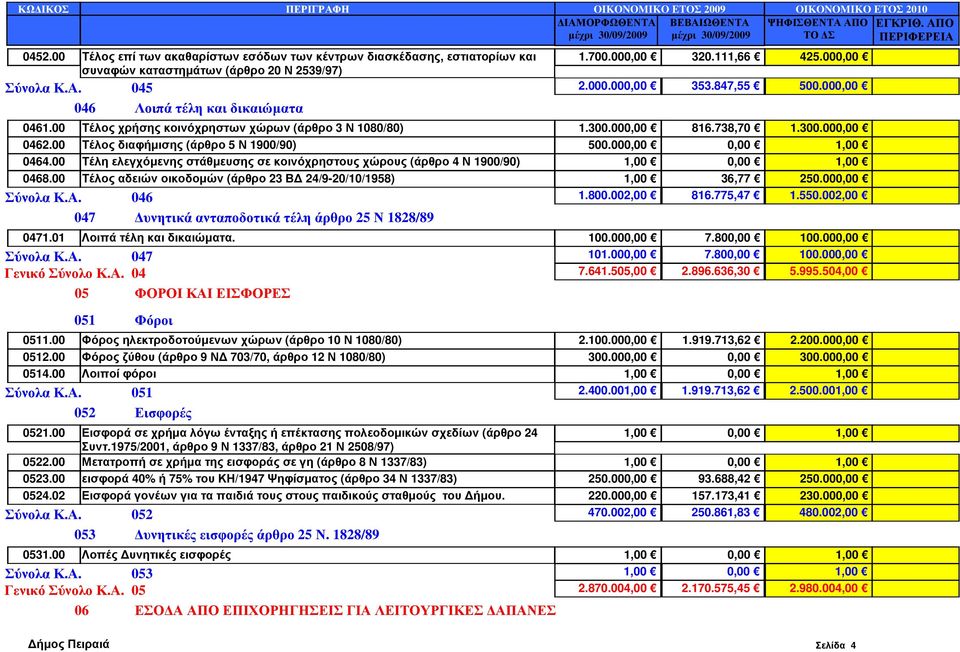
Task: Select code cell 0521.00
Action: 43,433
